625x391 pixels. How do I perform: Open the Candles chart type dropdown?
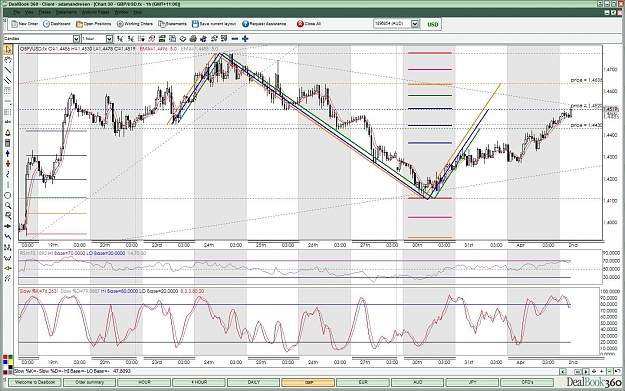tap(76, 39)
